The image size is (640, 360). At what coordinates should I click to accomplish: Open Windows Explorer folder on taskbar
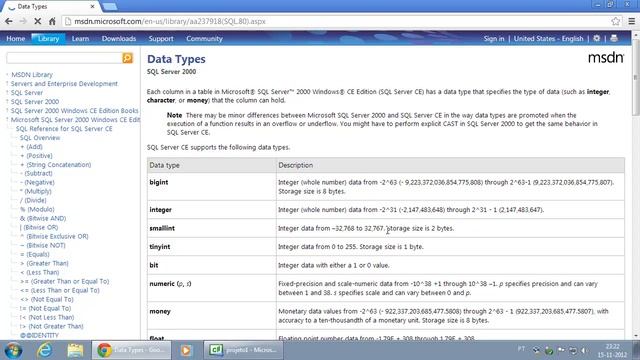(x=75, y=350)
